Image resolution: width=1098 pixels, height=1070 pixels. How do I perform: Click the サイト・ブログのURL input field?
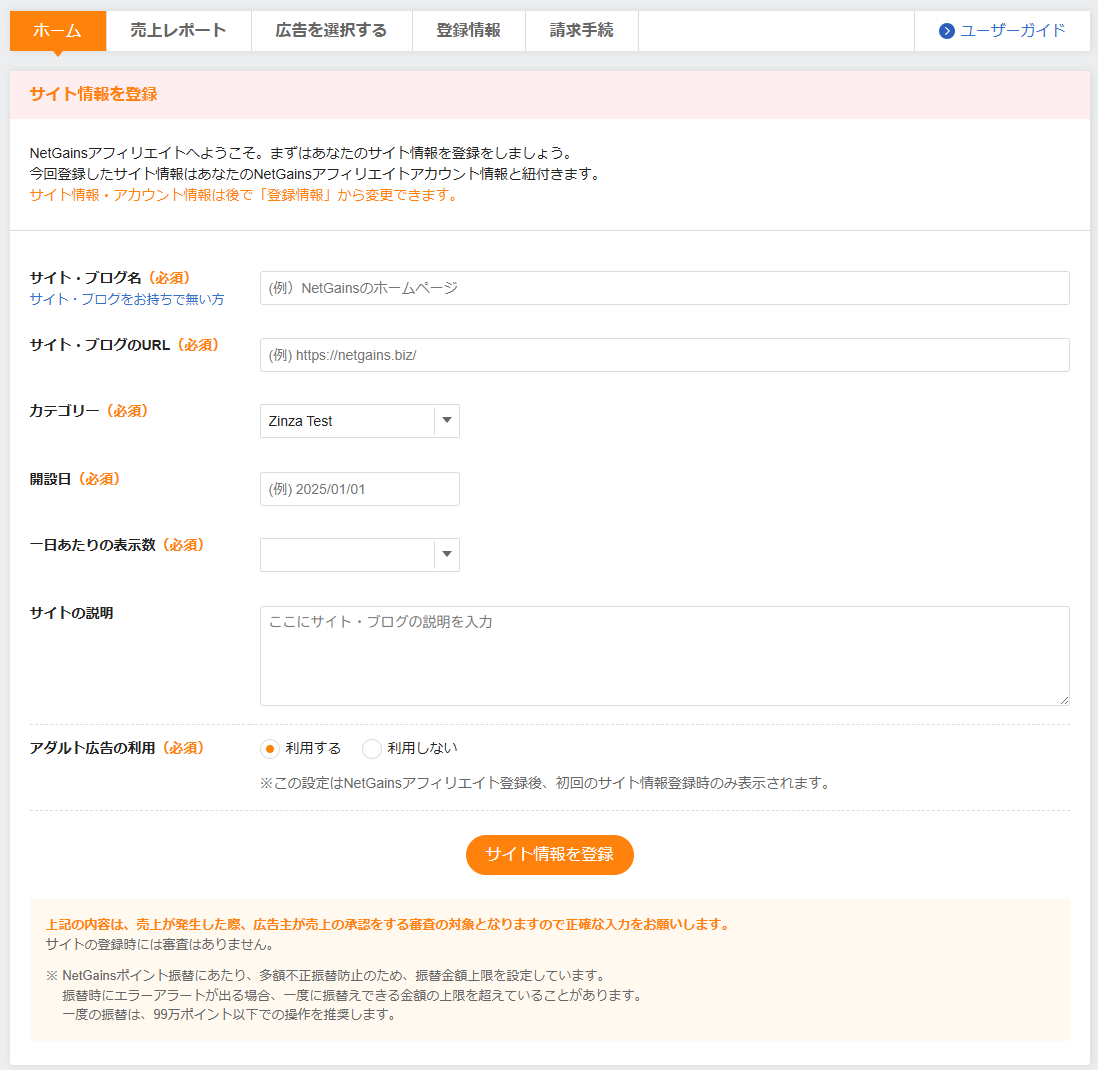click(x=664, y=355)
